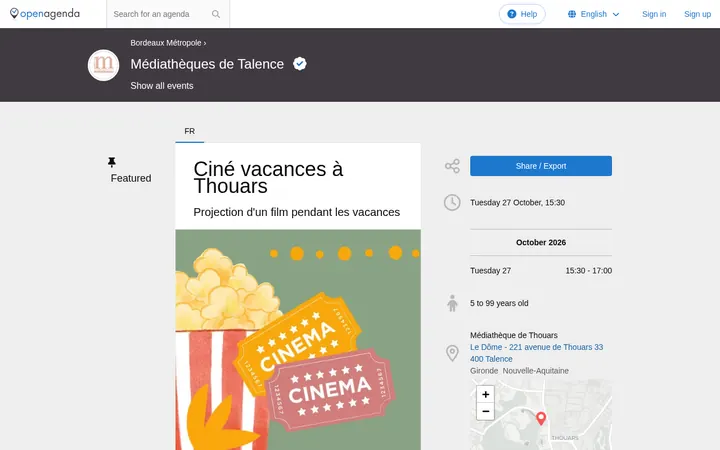Click the Help question mark icon
The image size is (720, 450).
tap(512, 14)
